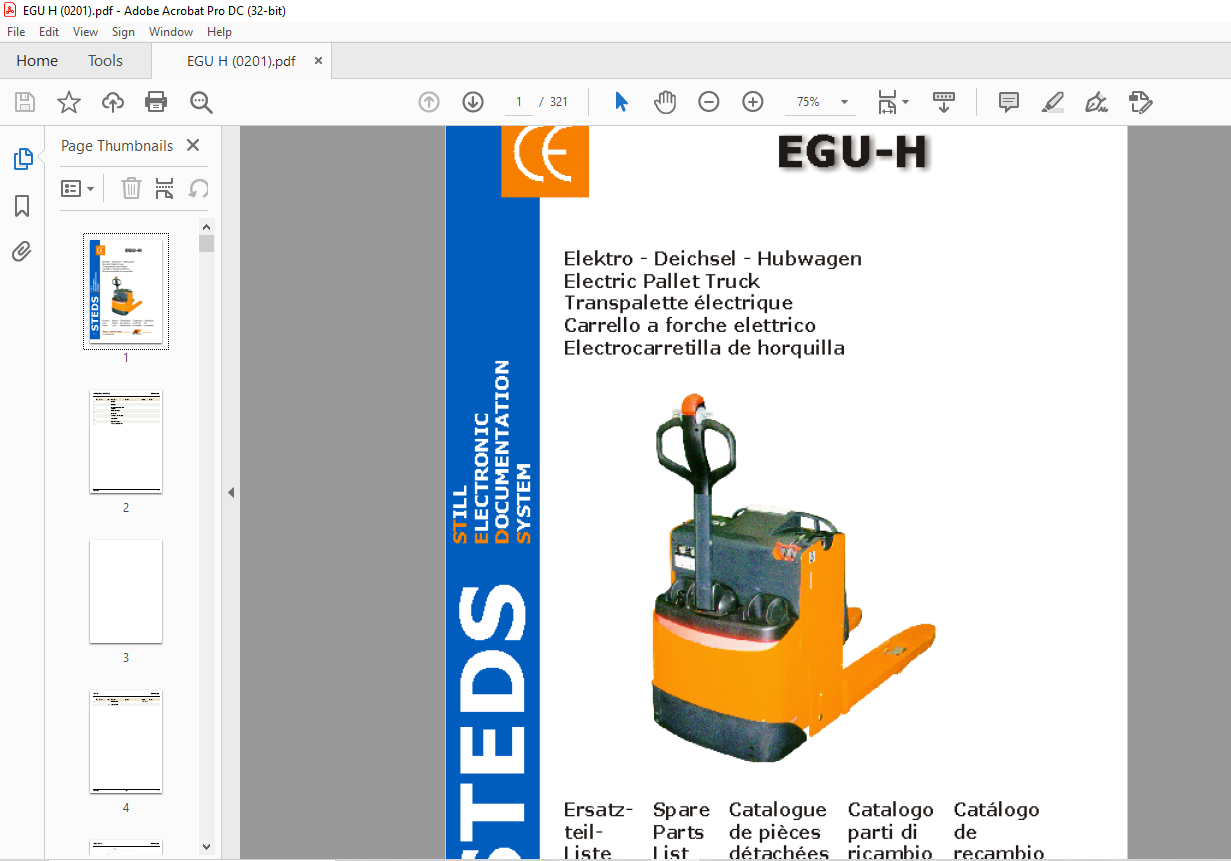Click the upload to cloud icon
The height and width of the screenshot is (861, 1231).
[x=113, y=102]
